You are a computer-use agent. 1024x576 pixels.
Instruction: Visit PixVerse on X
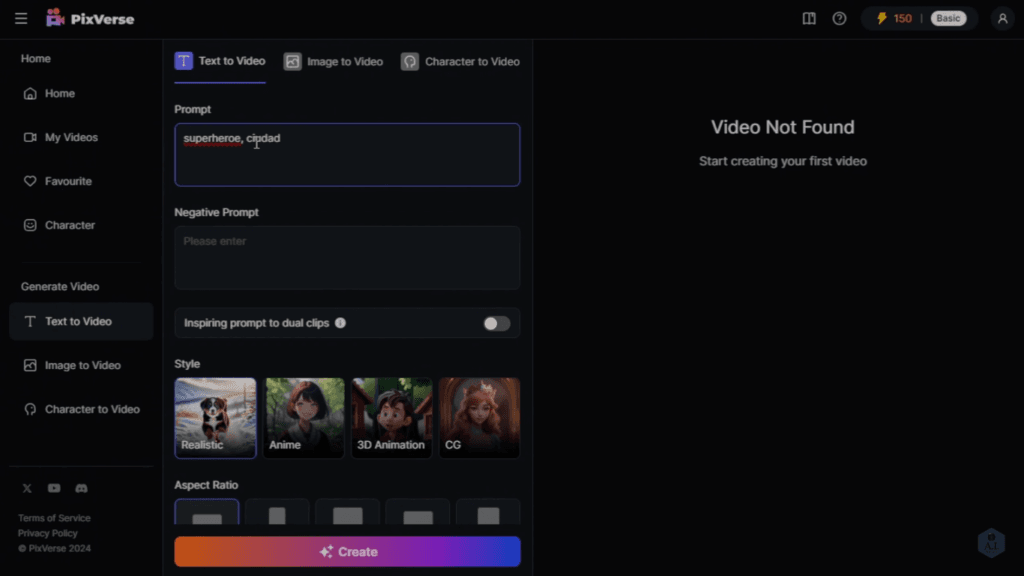point(27,488)
